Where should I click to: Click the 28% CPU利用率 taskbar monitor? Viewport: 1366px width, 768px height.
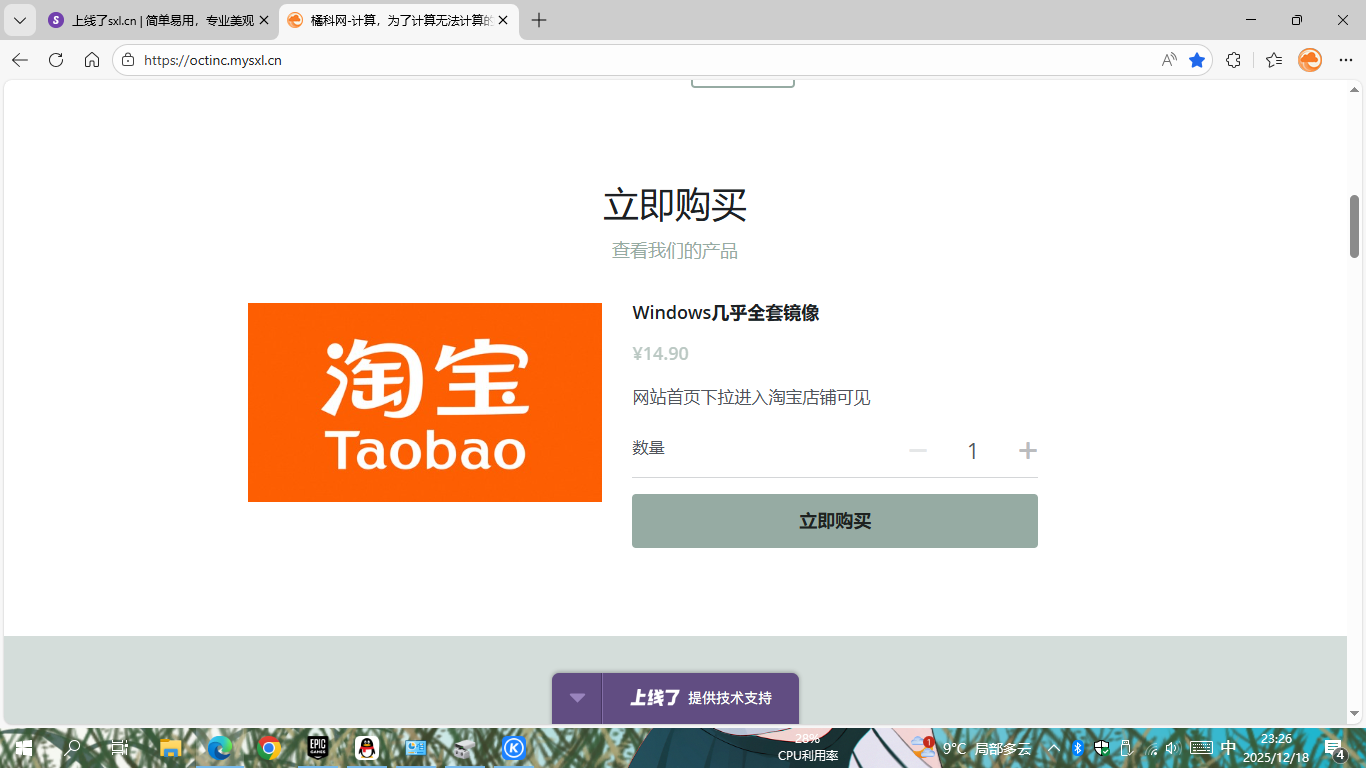click(808, 747)
